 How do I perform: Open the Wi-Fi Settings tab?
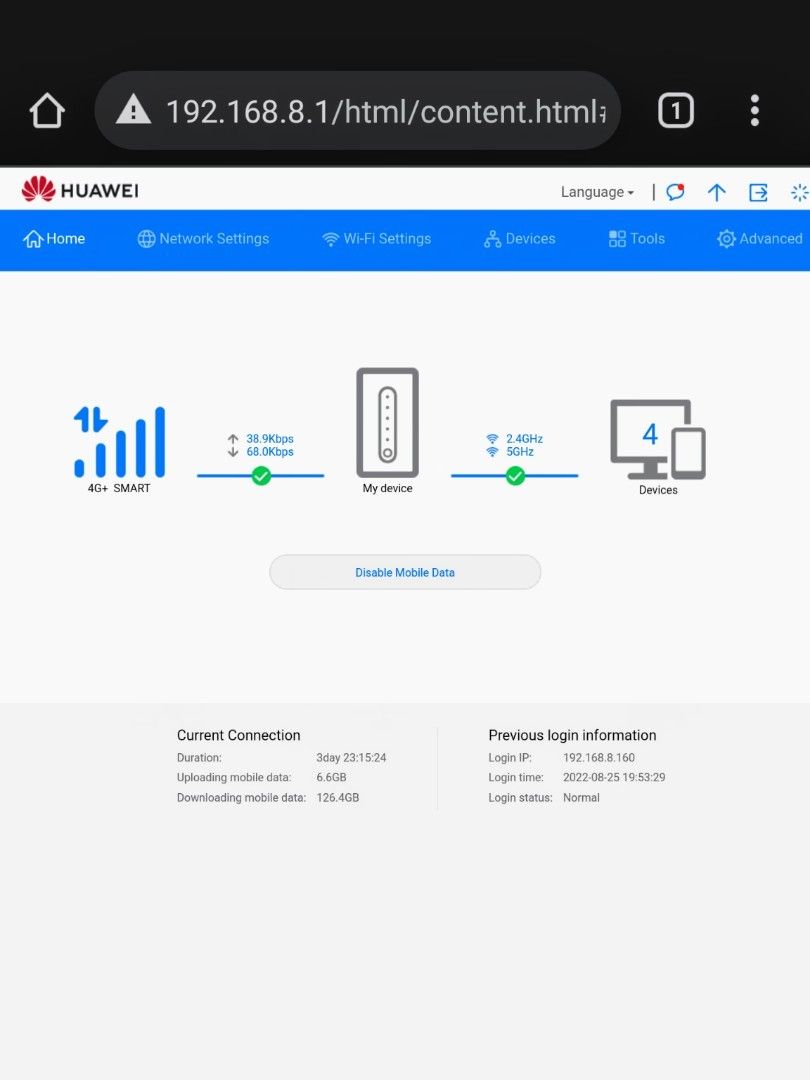tap(377, 239)
